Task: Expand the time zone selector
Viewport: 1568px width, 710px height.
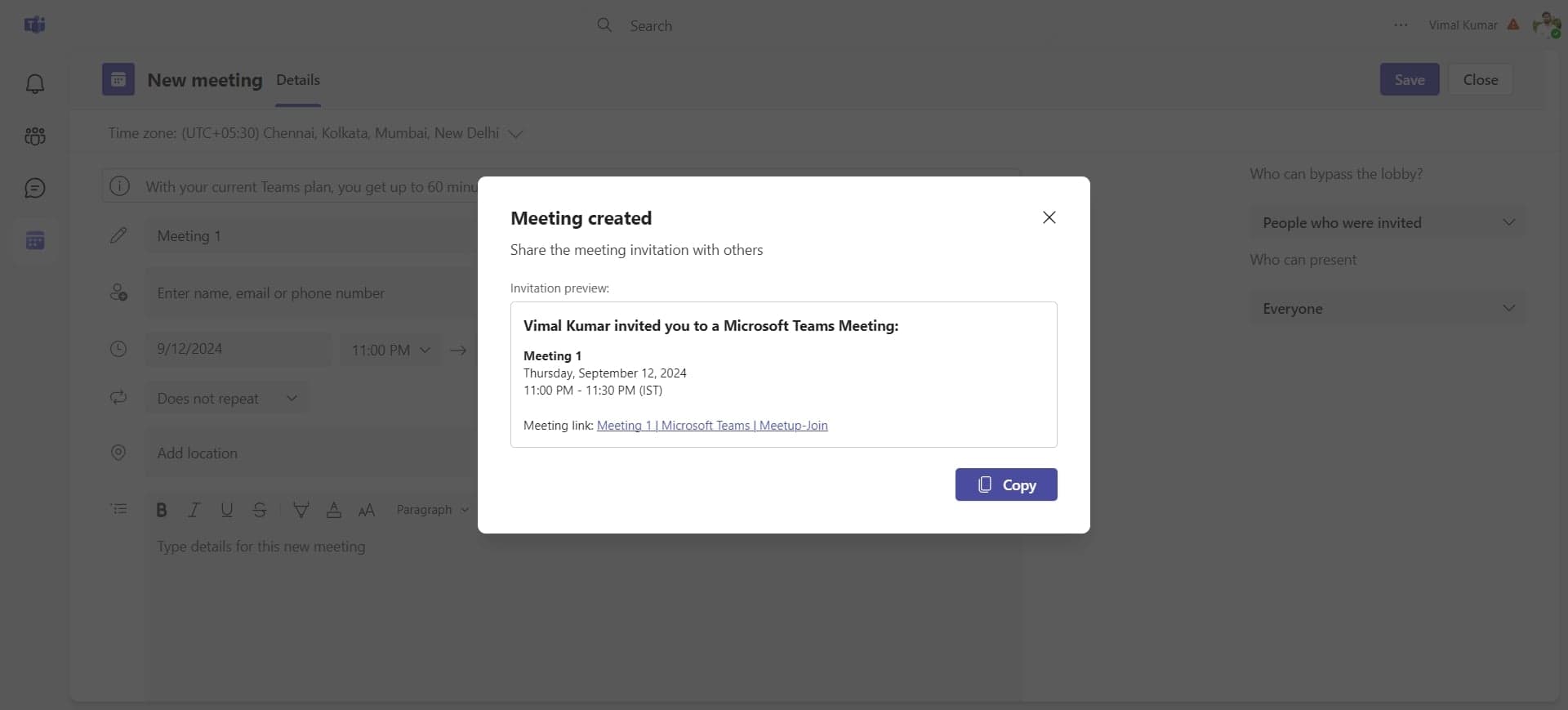Action: tap(515, 133)
